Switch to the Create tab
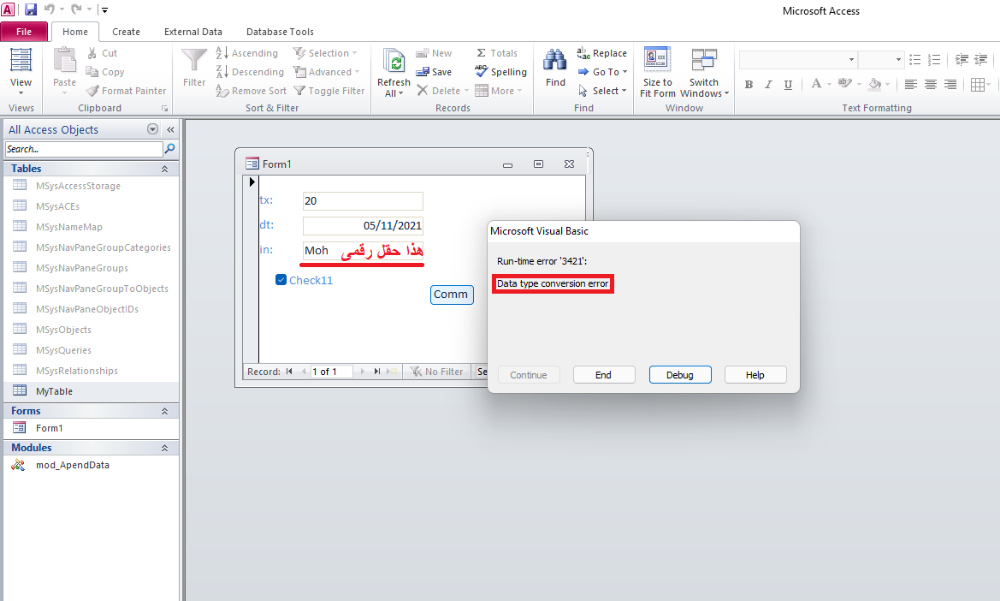The height and width of the screenshot is (601, 1000). 126,31
